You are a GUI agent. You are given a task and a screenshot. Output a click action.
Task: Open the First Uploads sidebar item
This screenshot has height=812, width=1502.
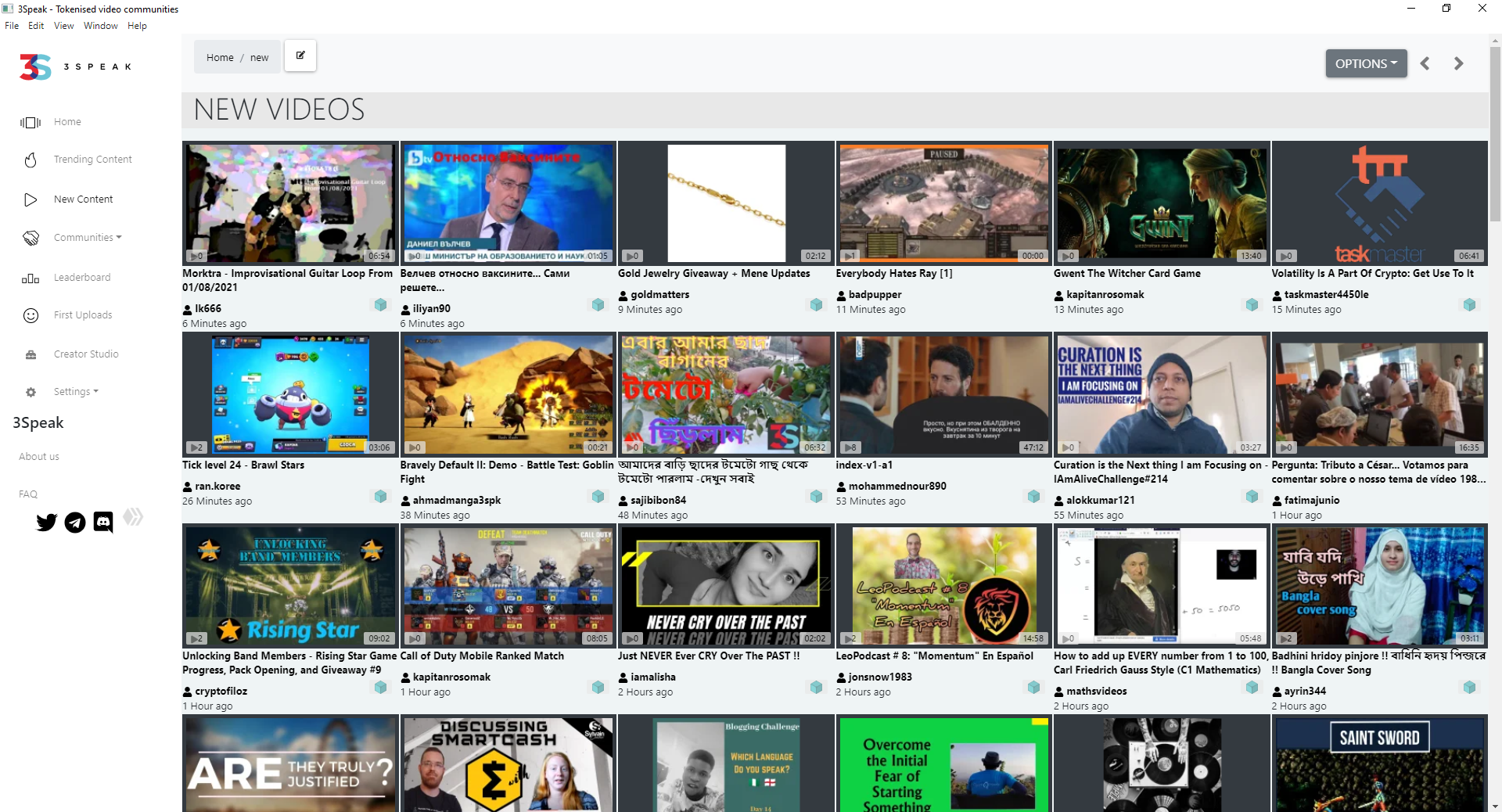[83, 315]
